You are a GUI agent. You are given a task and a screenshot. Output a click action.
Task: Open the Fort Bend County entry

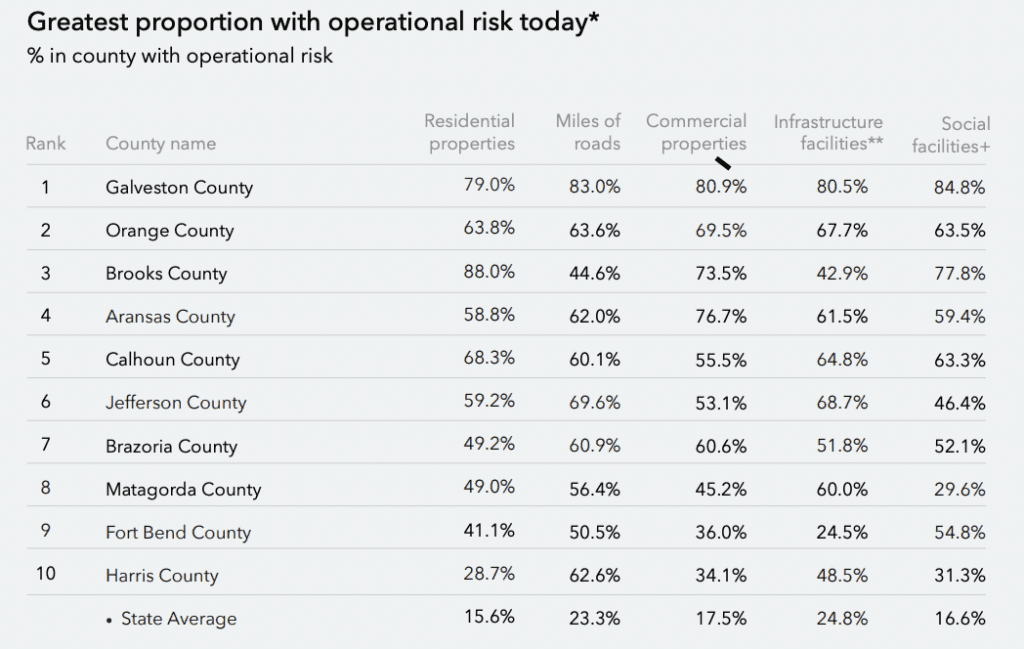pos(178,532)
